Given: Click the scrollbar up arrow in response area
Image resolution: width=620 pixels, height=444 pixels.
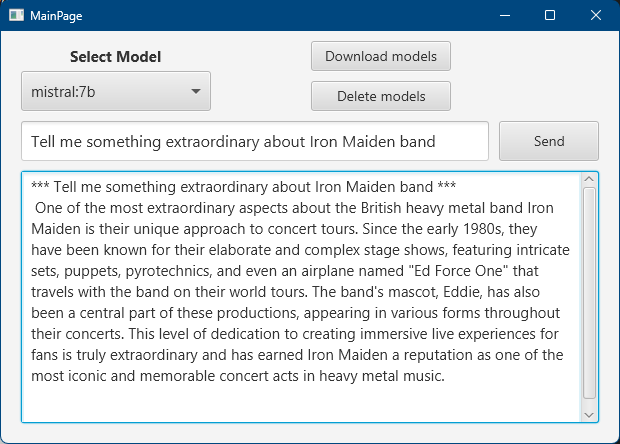Looking at the screenshot, I should [x=589, y=181].
